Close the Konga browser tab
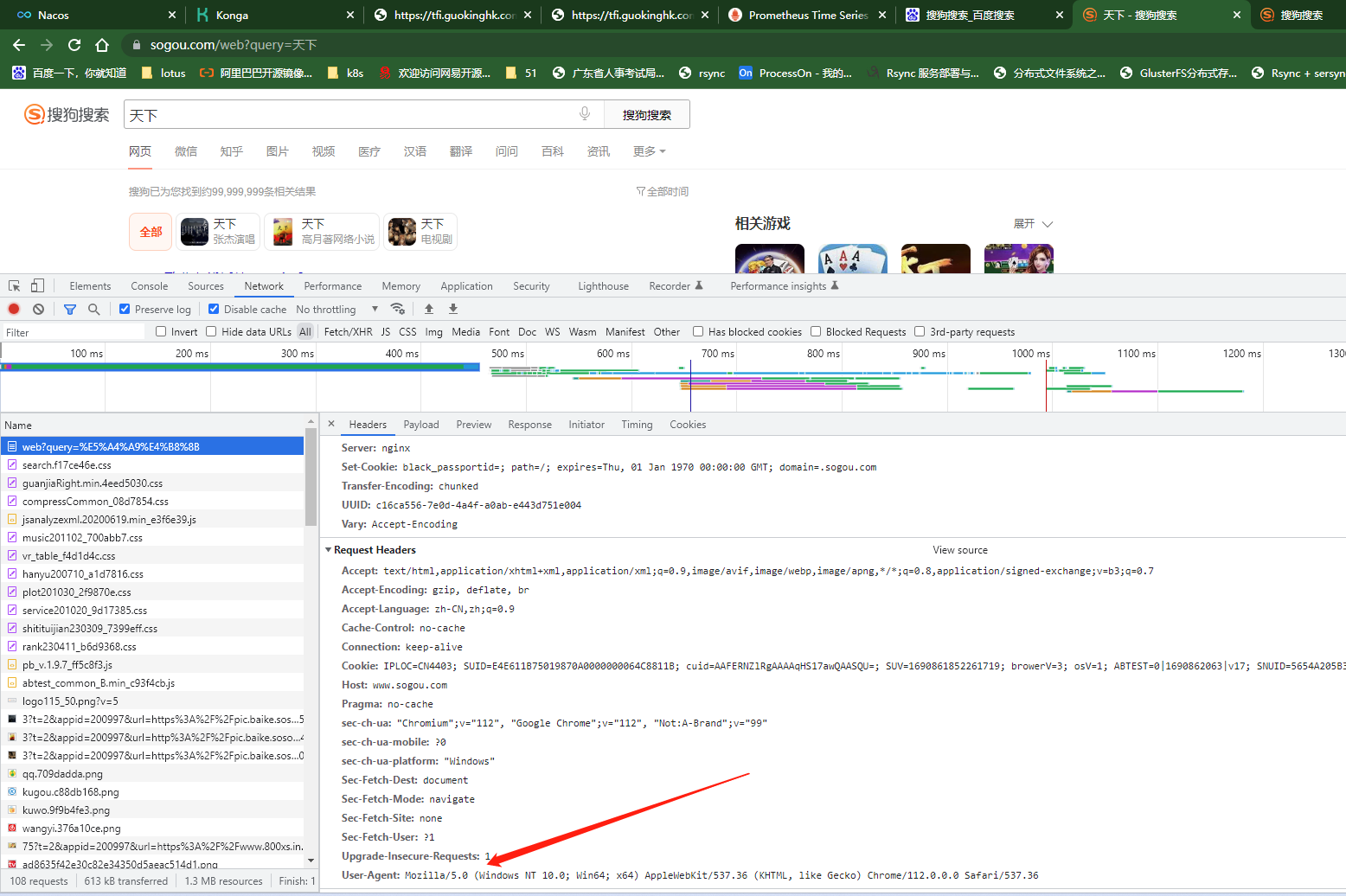Image resolution: width=1346 pixels, height=896 pixels. [x=350, y=15]
